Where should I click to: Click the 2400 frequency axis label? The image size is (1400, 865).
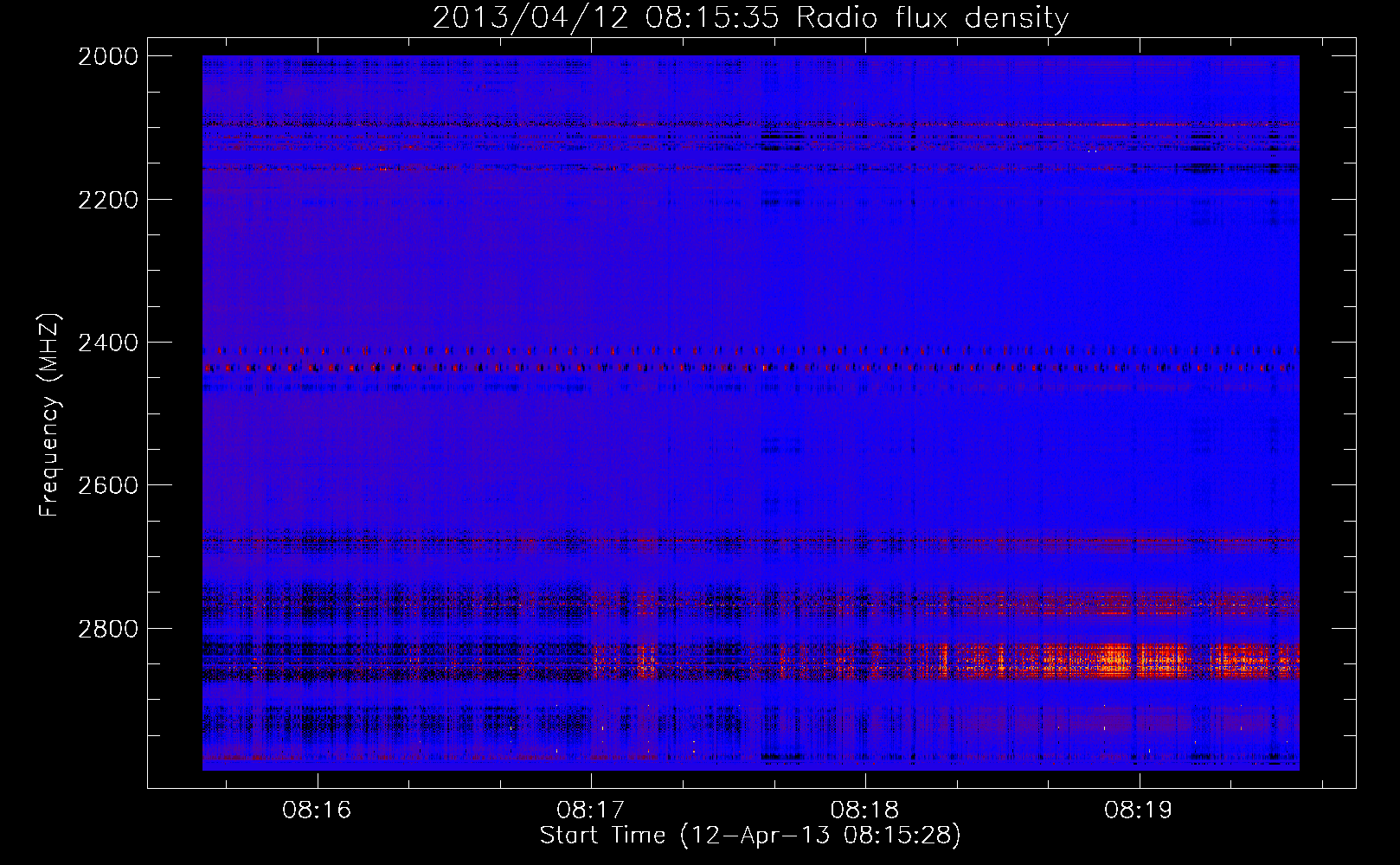[108, 343]
